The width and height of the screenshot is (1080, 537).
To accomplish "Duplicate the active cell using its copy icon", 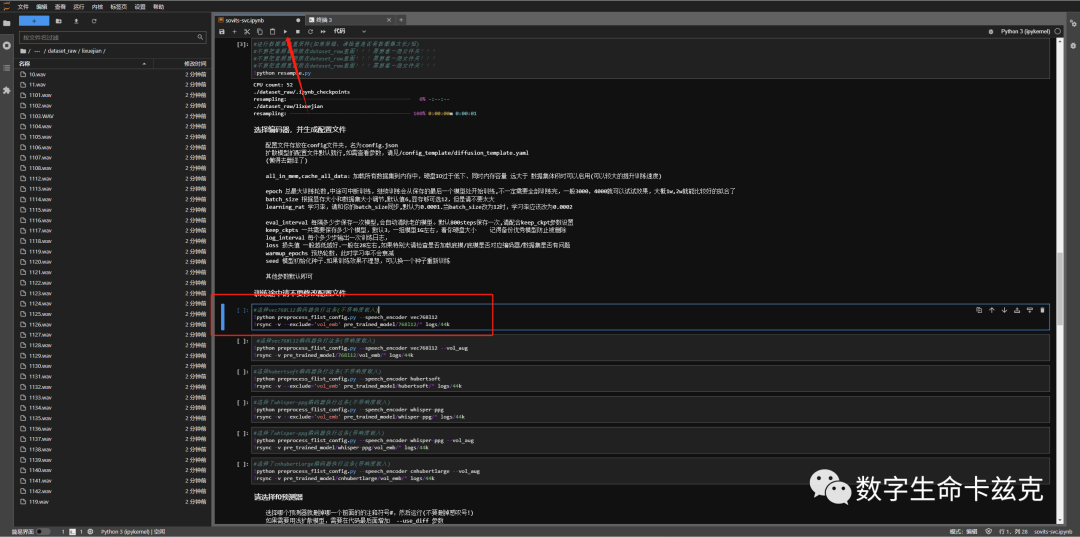I will [x=979, y=310].
